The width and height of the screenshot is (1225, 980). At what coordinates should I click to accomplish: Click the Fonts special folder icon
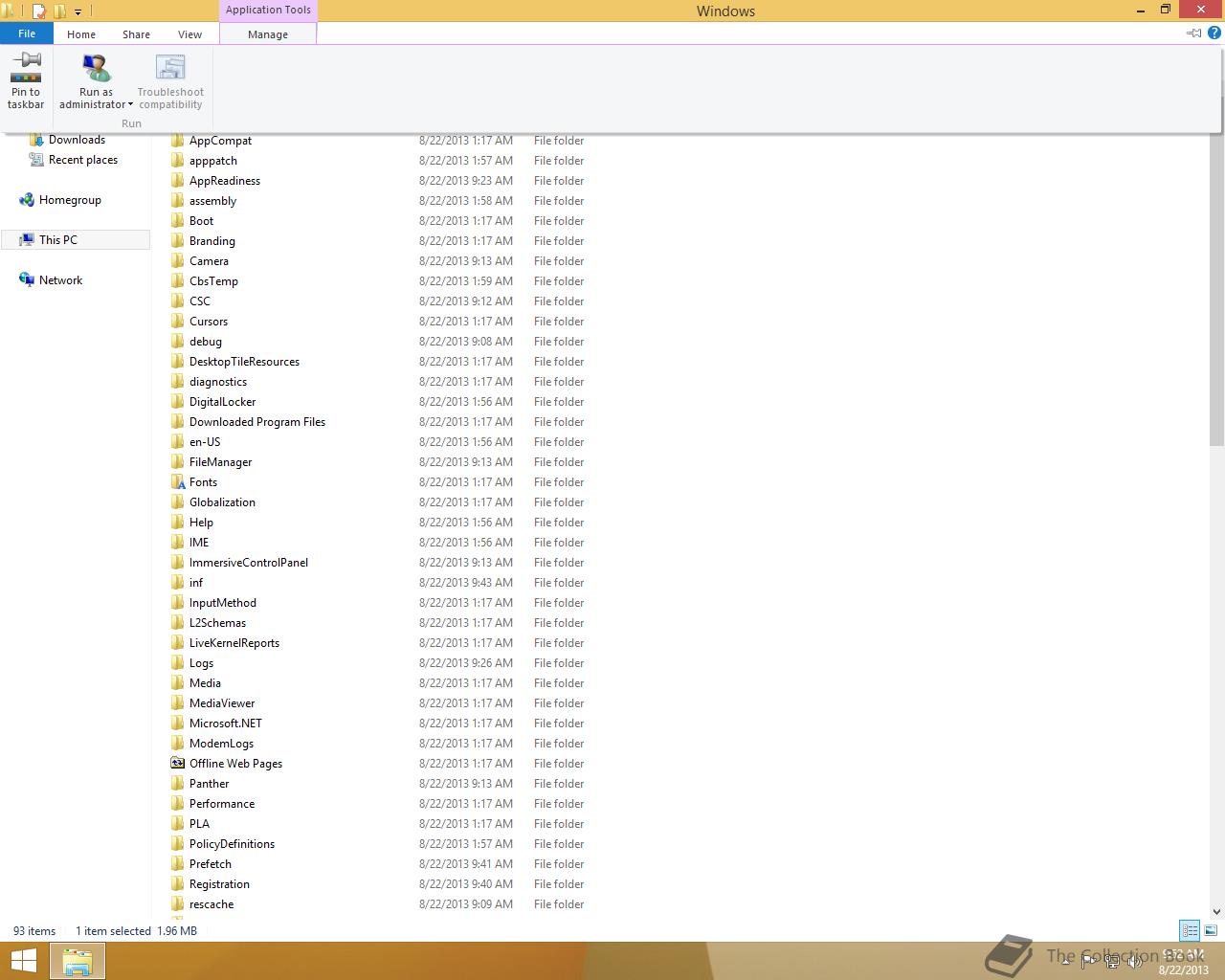click(x=178, y=481)
